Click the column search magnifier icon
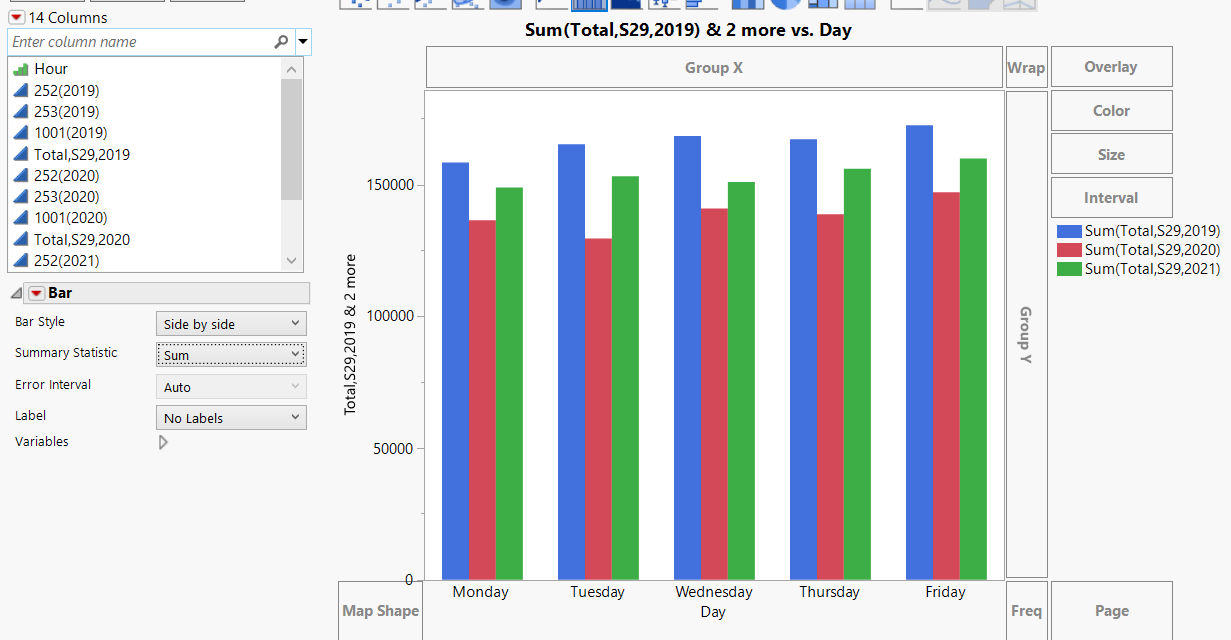 click(x=282, y=43)
